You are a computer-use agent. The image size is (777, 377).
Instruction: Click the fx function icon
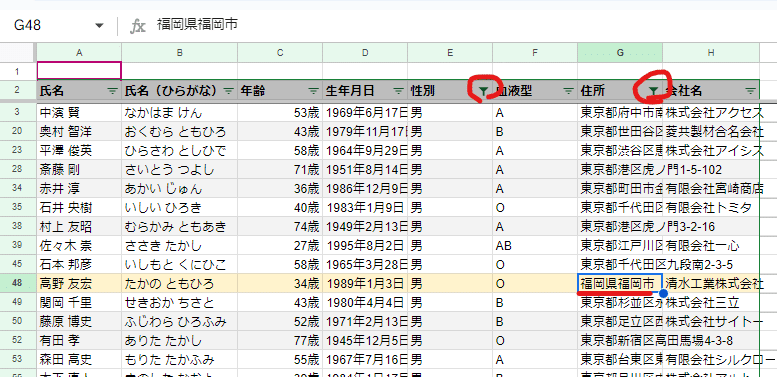pos(137,26)
